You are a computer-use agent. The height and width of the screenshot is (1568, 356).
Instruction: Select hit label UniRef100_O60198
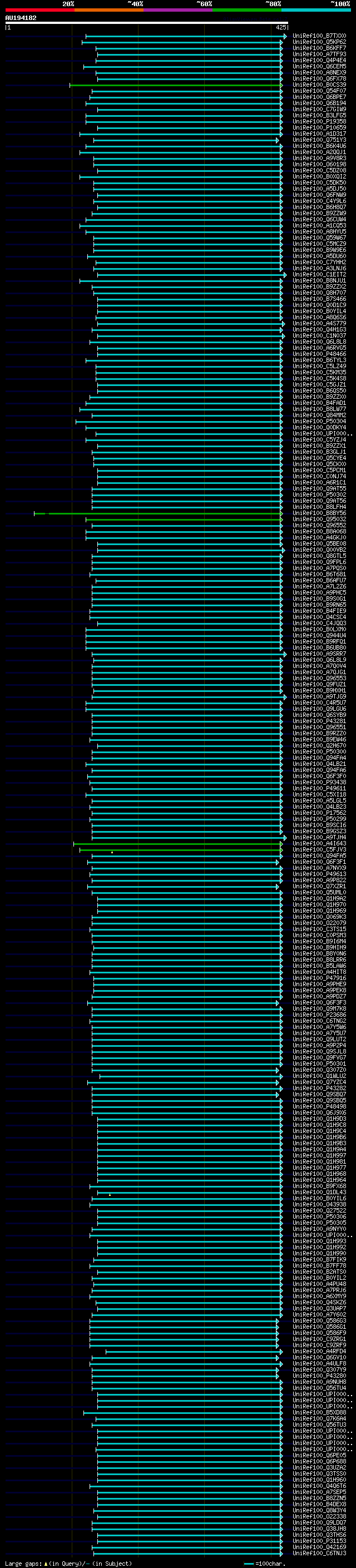coord(319,164)
